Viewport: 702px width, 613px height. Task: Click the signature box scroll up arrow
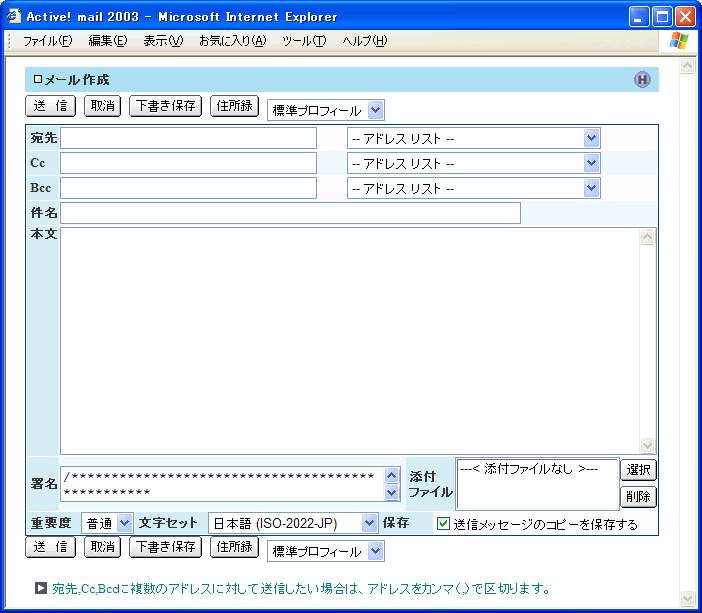tap(392, 476)
